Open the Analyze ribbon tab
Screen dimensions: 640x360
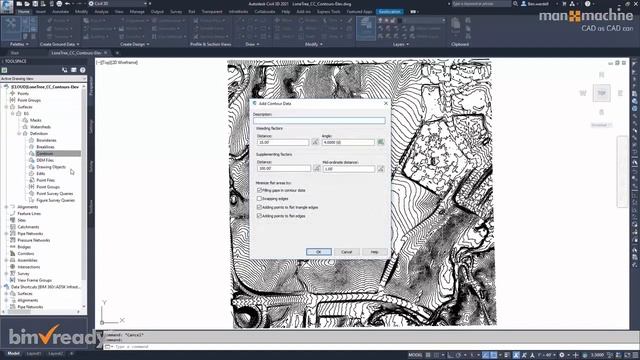click(x=101, y=12)
